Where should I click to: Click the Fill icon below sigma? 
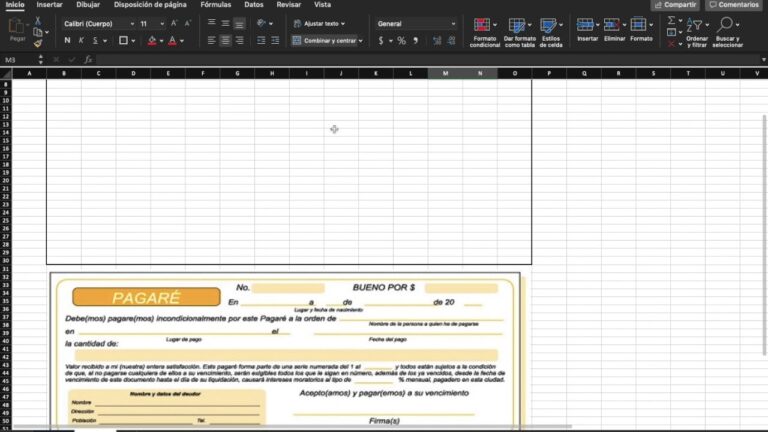click(672, 32)
